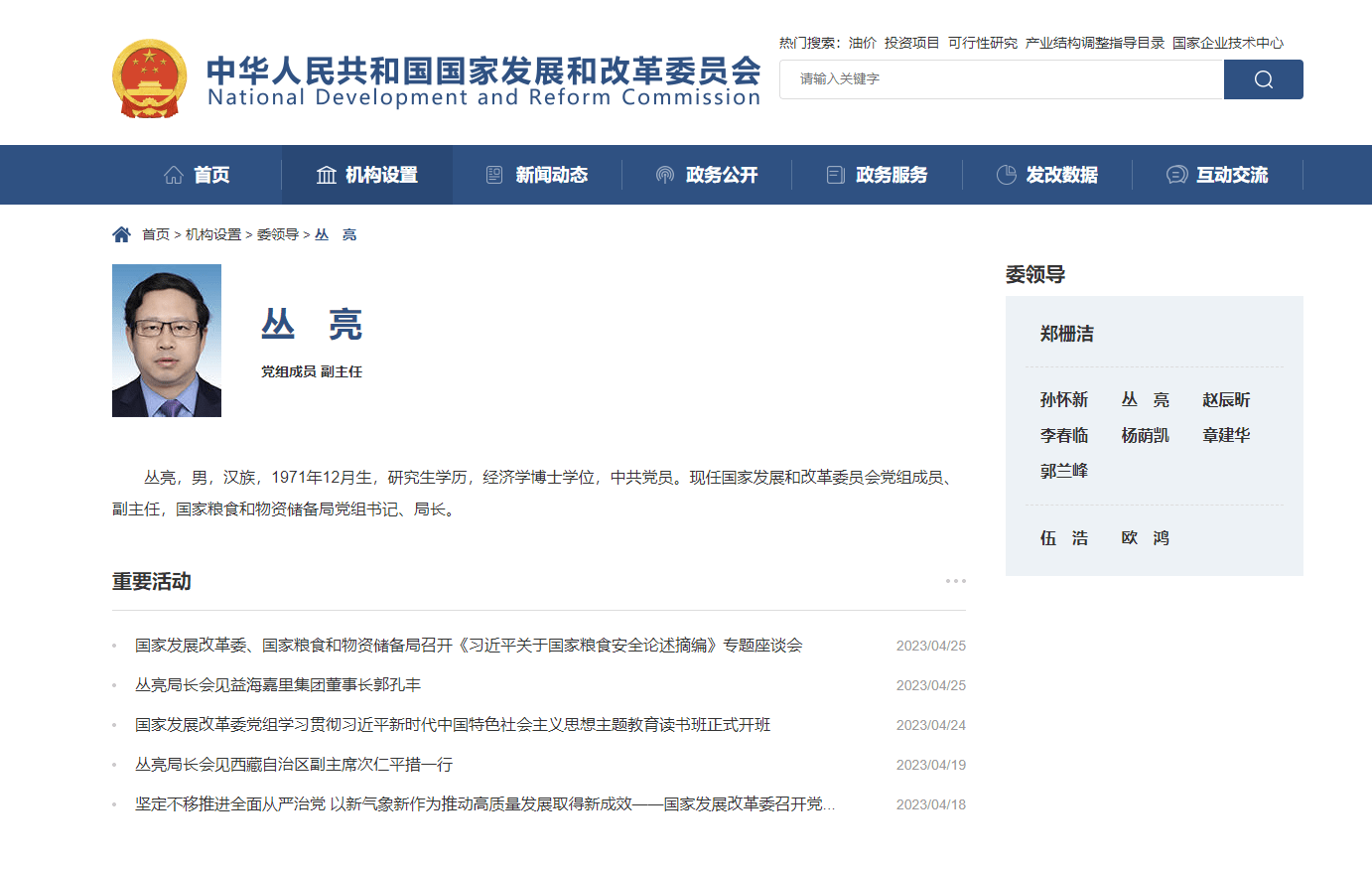Open article 坚定不移推进全面从严治党

(484, 804)
